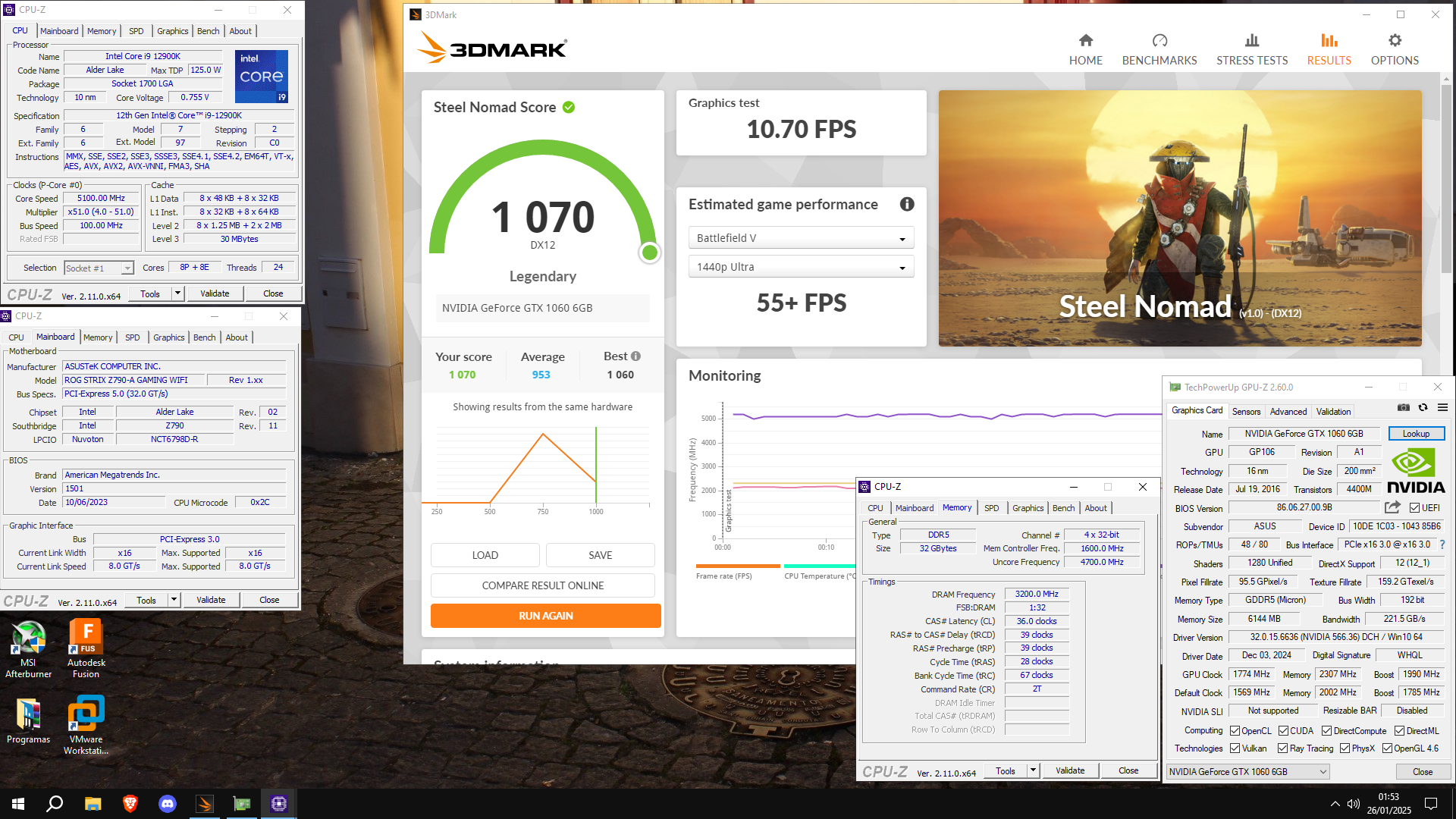Show hidden system tray icons
This screenshot has height=819, width=1456.
pos(1335,804)
